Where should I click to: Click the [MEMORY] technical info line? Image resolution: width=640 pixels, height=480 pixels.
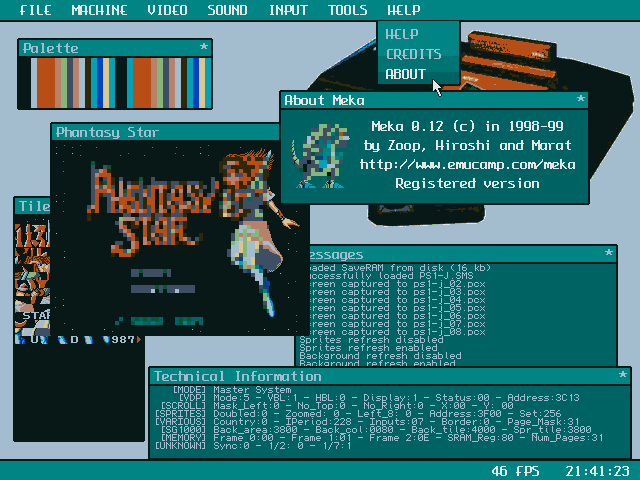[382, 438]
